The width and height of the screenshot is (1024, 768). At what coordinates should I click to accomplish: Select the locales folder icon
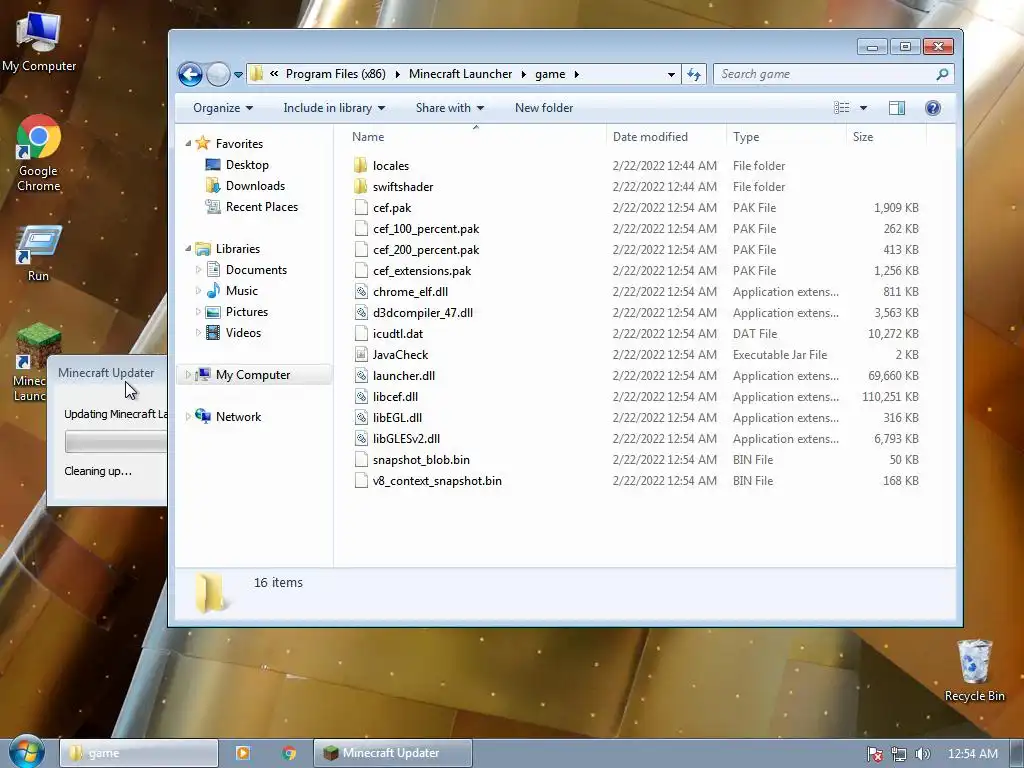(x=360, y=165)
